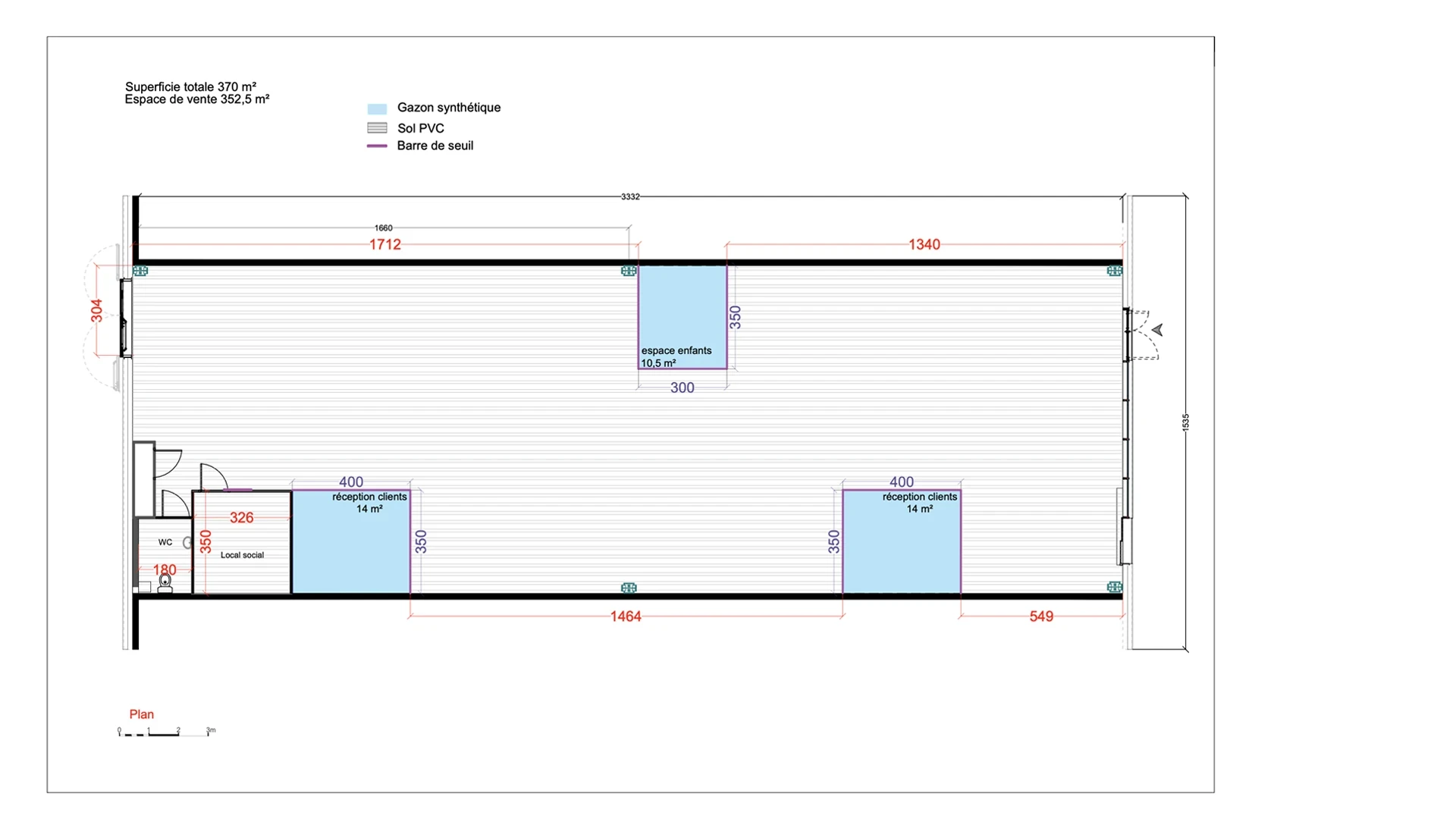Click the column symbol beside espace enfants
The image size is (1456, 819).
(x=629, y=271)
